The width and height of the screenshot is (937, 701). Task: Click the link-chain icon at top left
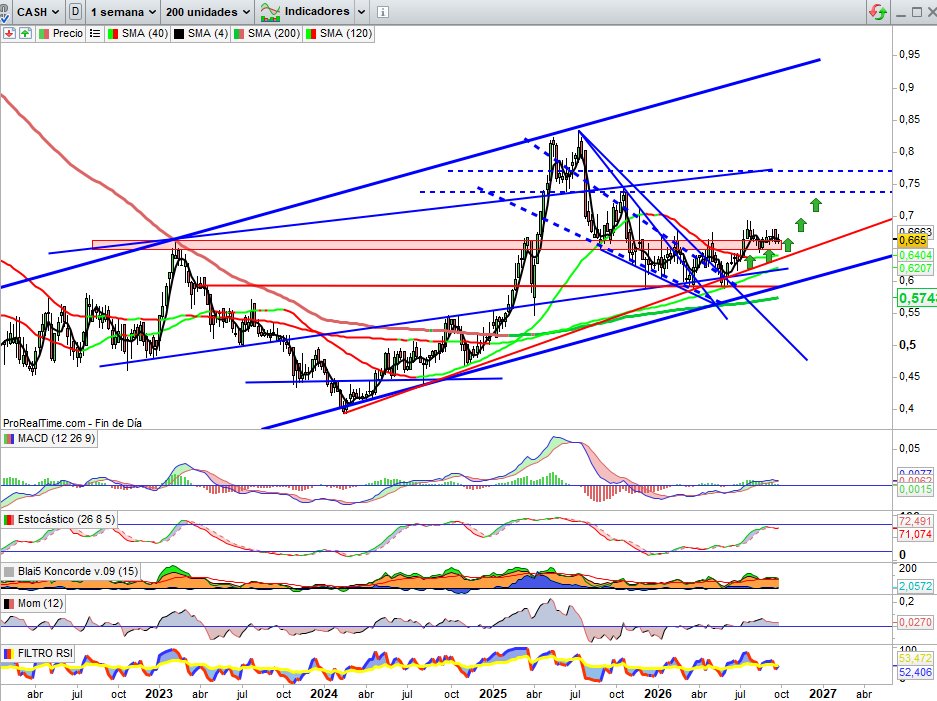[4, 11]
